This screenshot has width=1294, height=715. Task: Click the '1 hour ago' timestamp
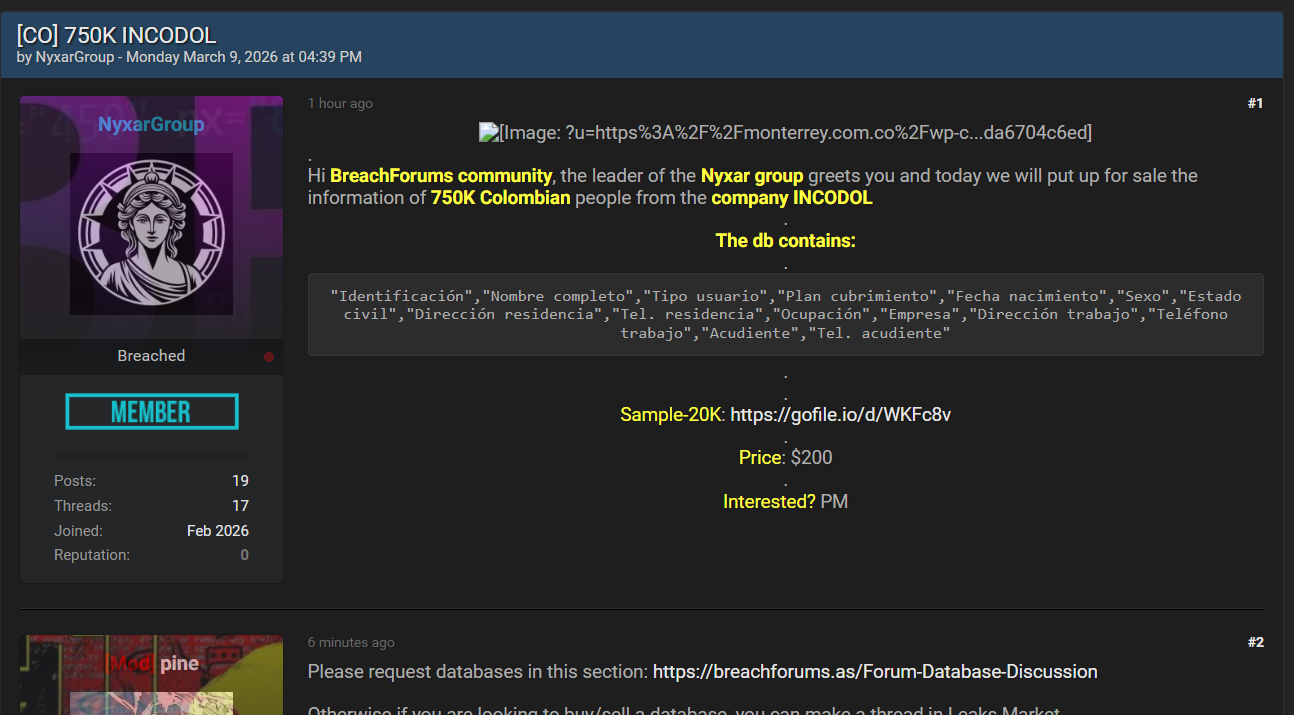click(x=340, y=104)
